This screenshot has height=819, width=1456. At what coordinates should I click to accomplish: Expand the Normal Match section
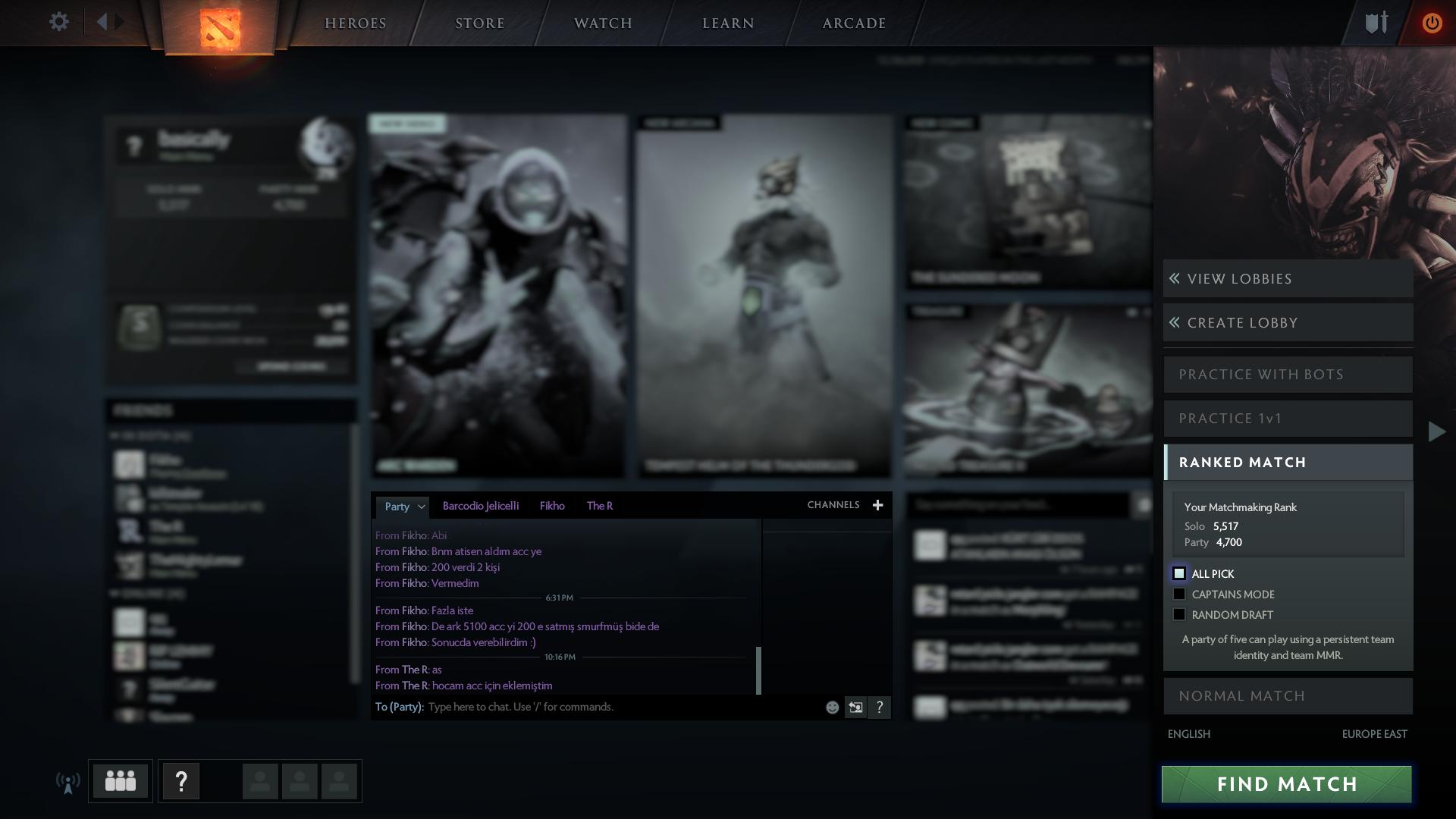point(1288,696)
